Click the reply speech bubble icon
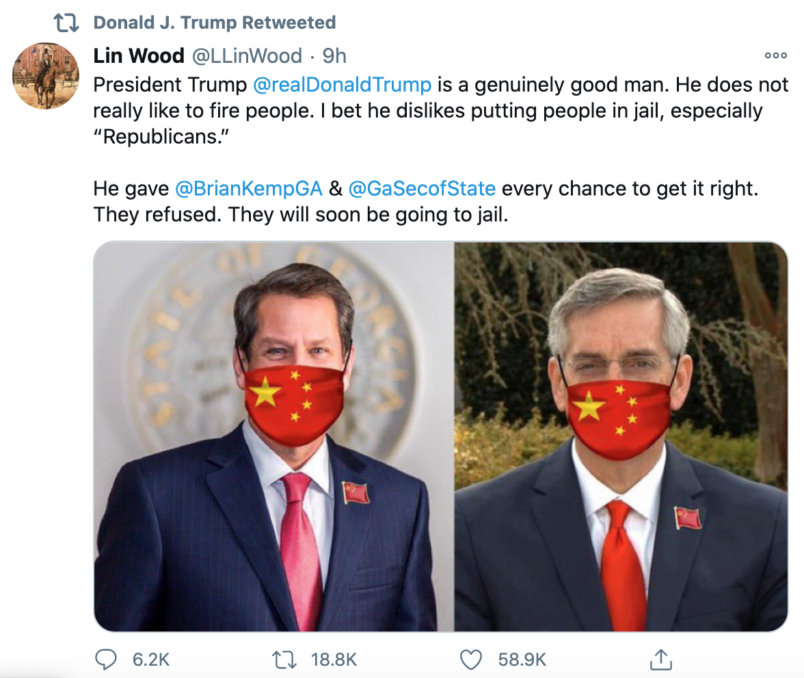The image size is (804, 678). [x=106, y=659]
